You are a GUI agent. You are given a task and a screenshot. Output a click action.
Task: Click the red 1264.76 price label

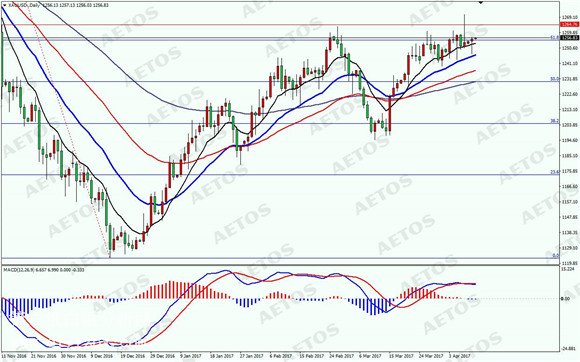[x=570, y=24]
